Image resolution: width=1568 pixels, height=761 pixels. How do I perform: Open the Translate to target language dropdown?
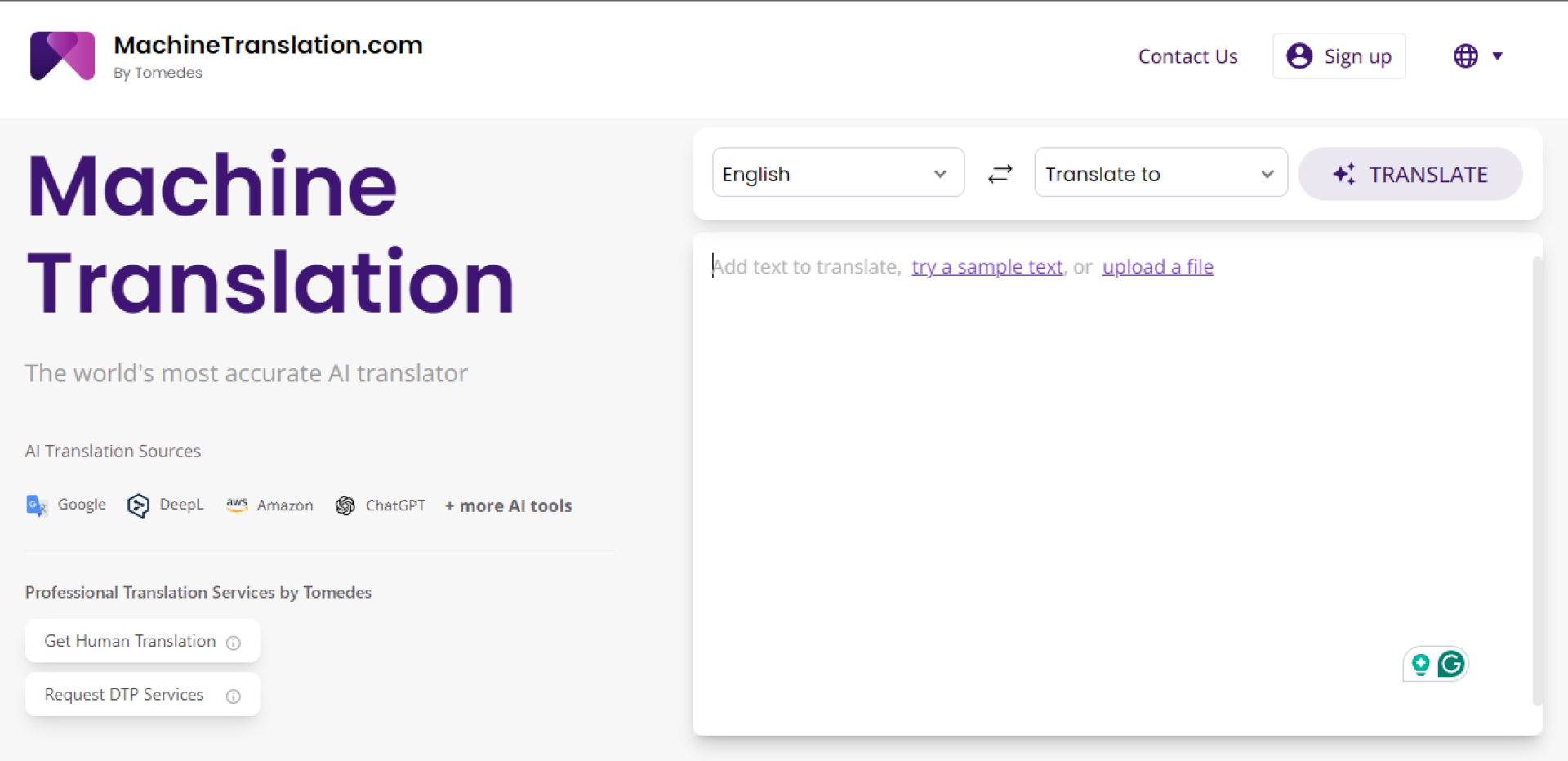(x=1160, y=172)
